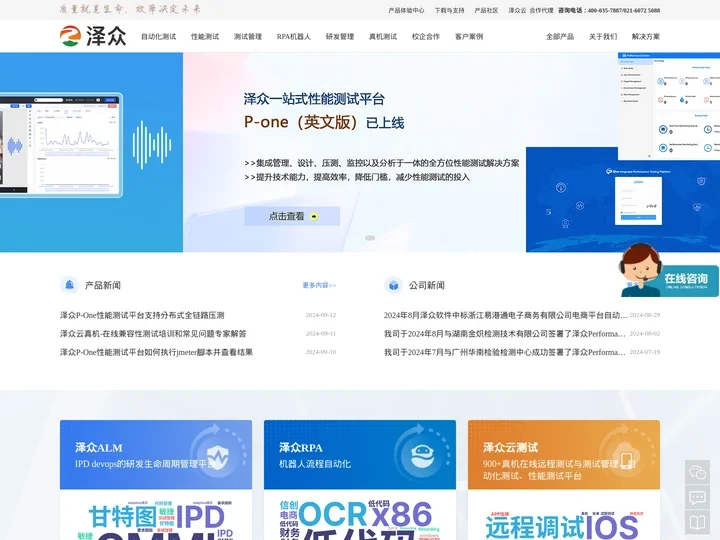Open the 全部产品 menu
720x540 pixels.
click(x=560, y=37)
